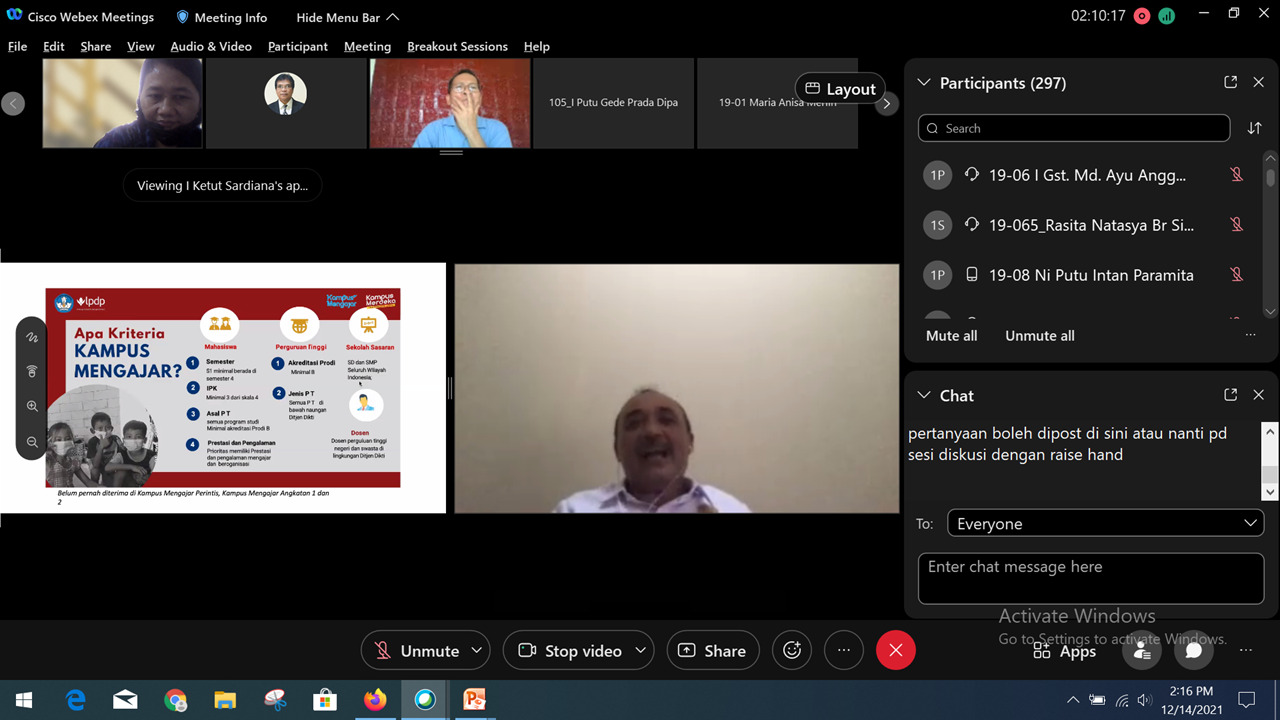This screenshot has width=1280, height=720.
Task: Toggle the participants panel icon
Action: click(1142, 650)
